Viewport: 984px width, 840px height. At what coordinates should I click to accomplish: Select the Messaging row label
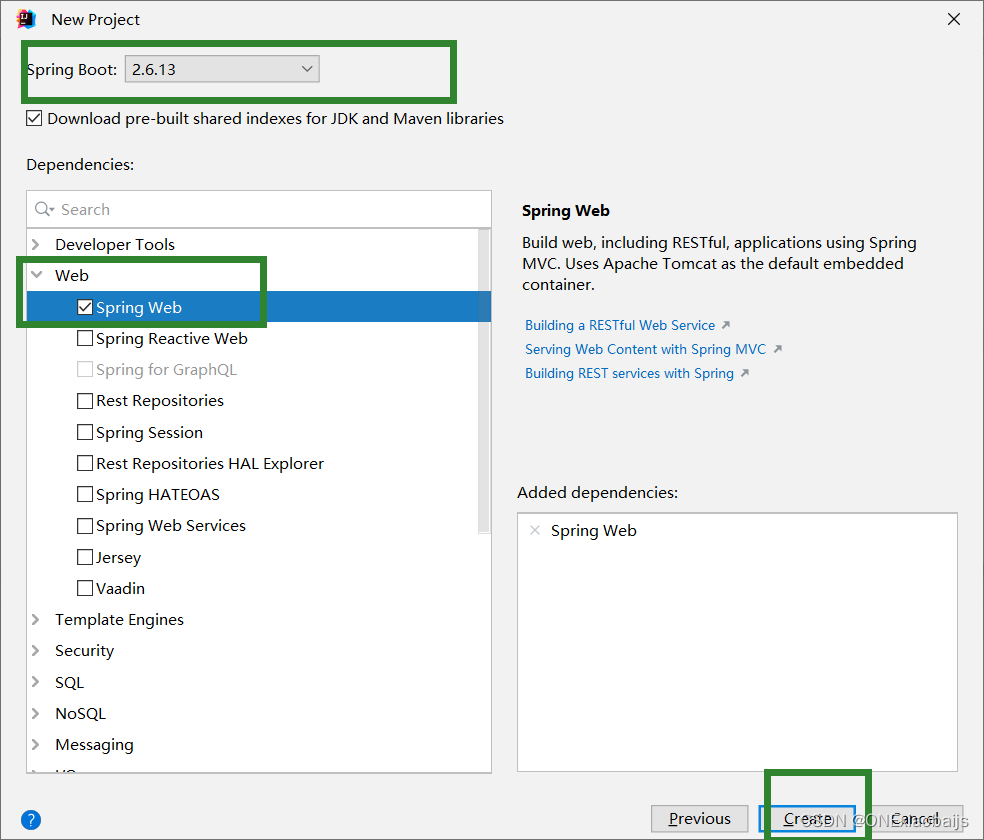tap(94, 744)
